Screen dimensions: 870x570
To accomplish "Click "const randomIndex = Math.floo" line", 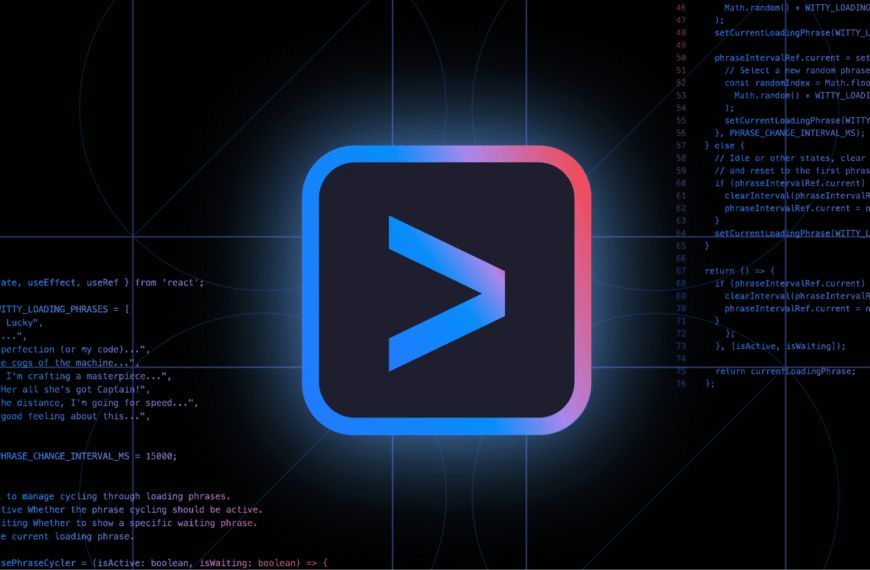I will pos(797,83).
